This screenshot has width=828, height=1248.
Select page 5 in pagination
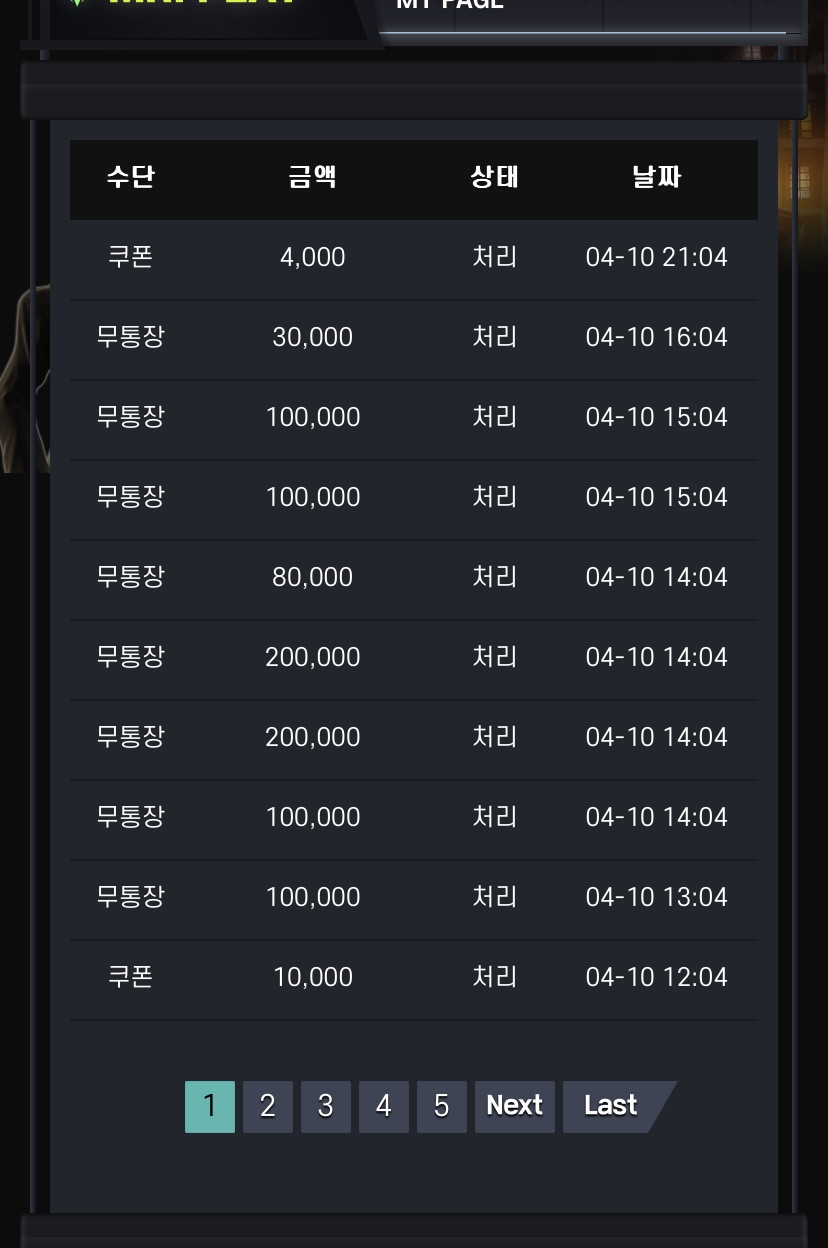click(441, 1106)
